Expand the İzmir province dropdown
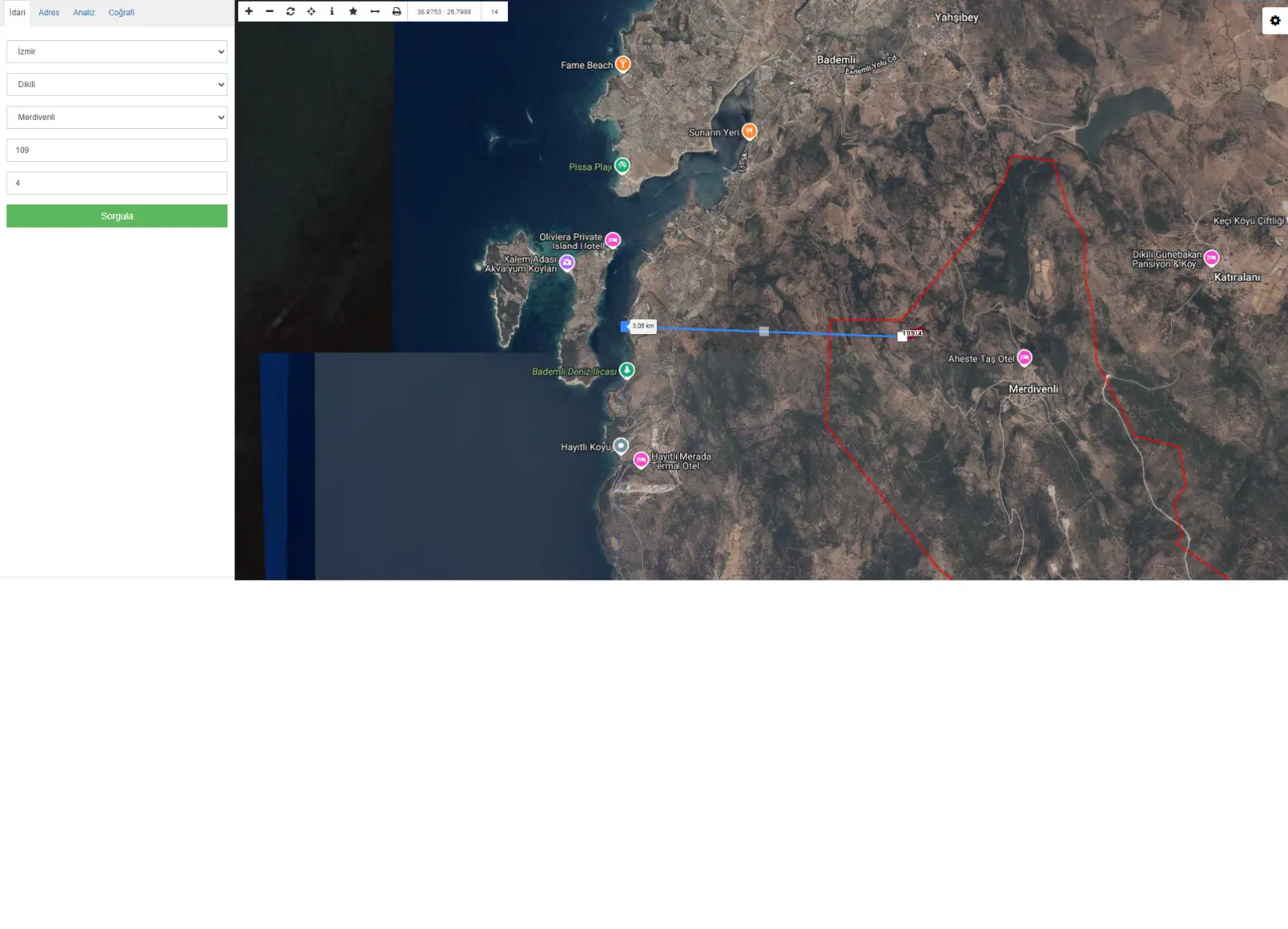The image size is (1288, 929). 117,52
